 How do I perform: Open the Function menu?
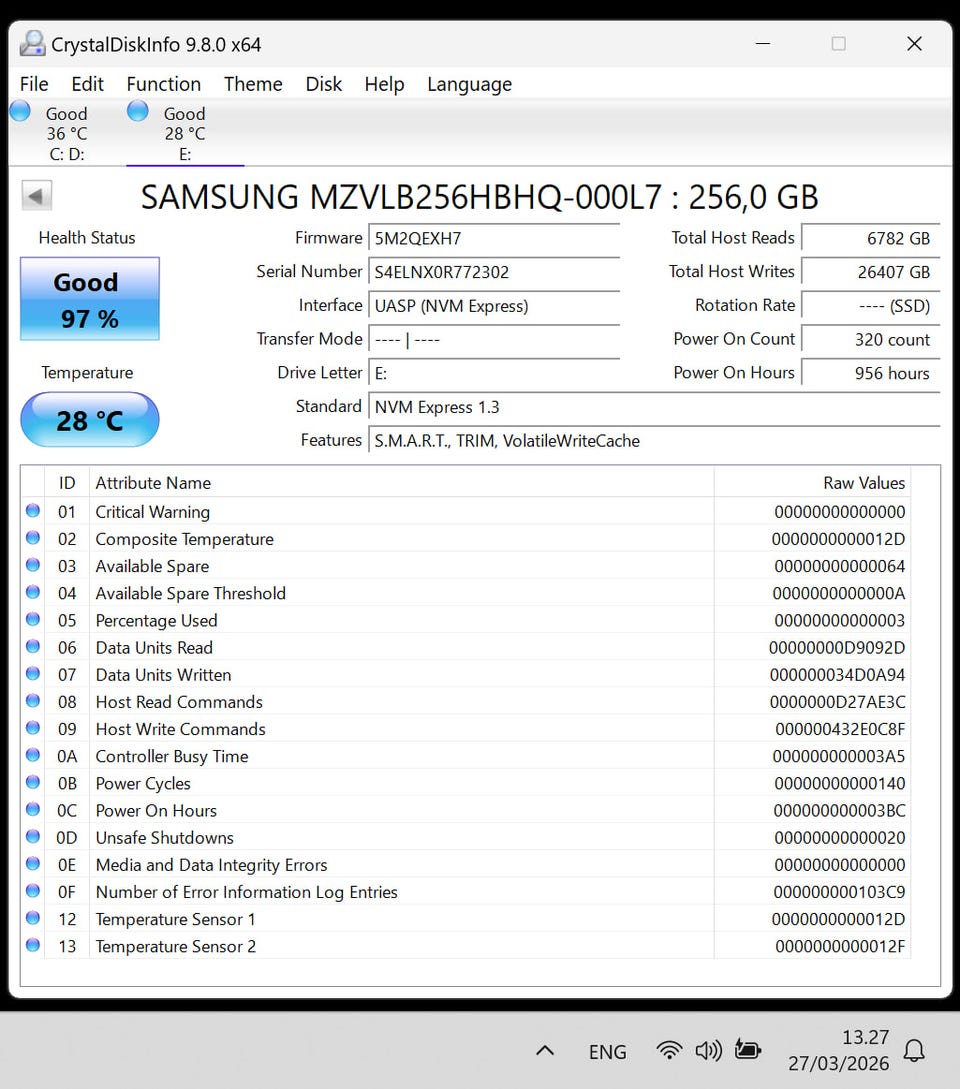pyautogui.click(x=164, y=84)
